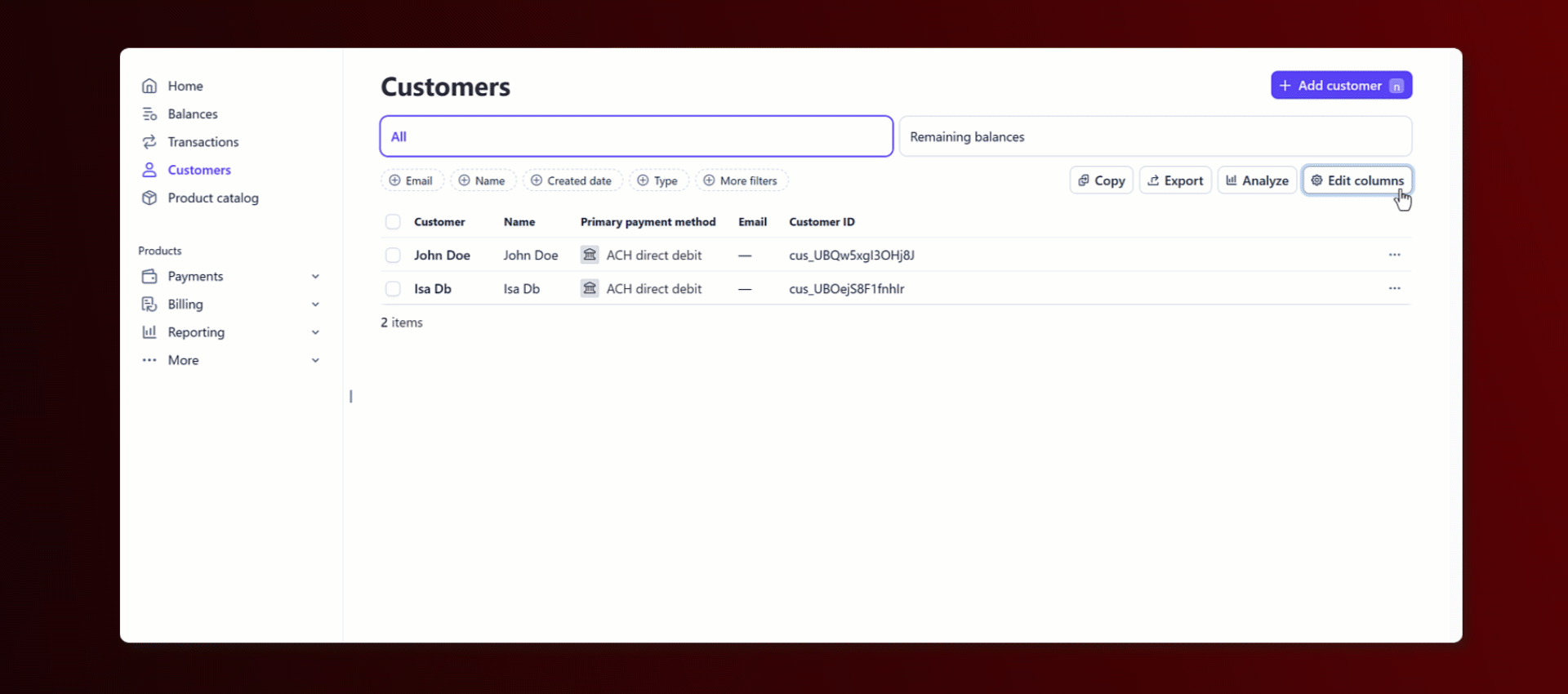Viewport: 1568px width, 694px height.
Task: Click the plus icon on Created date filter
Action: tap(537, 180)
